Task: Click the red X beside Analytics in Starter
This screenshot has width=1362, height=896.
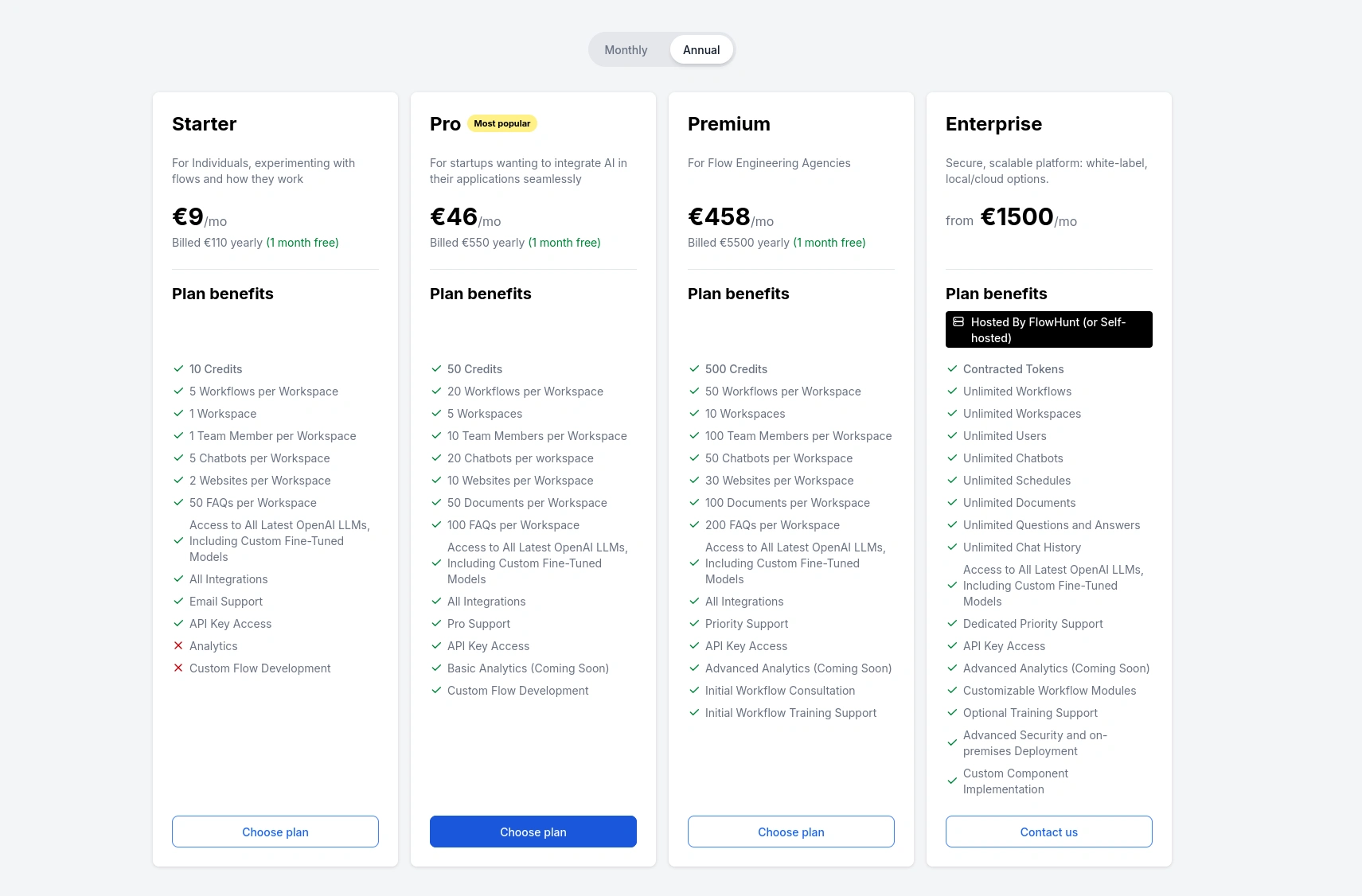Action: (178, 645)
